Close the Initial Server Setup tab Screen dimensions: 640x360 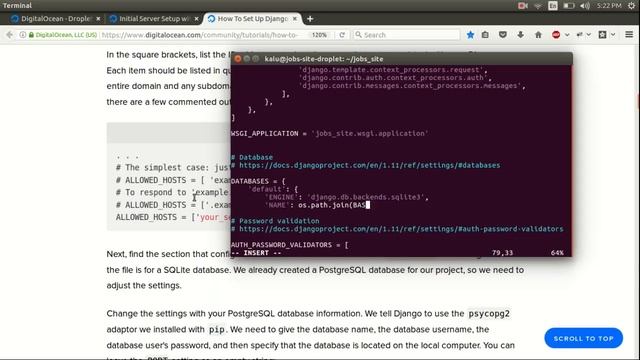(x=196, y=19)
